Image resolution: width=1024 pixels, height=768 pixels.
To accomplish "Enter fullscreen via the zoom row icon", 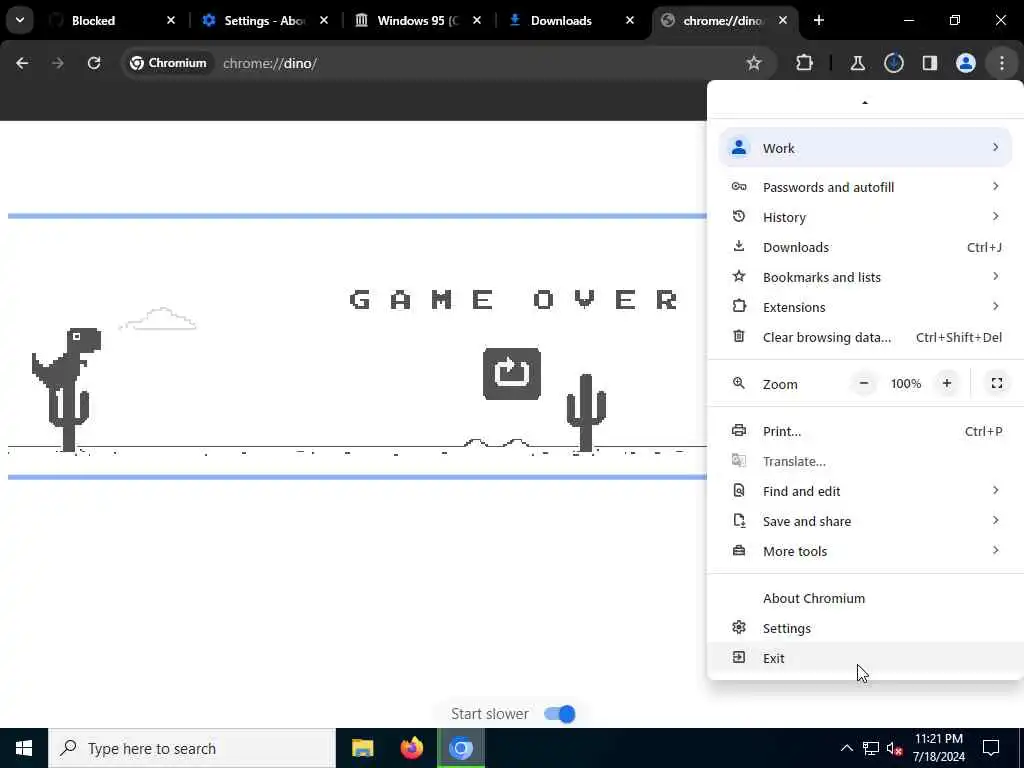I will (x=997, y=383).
